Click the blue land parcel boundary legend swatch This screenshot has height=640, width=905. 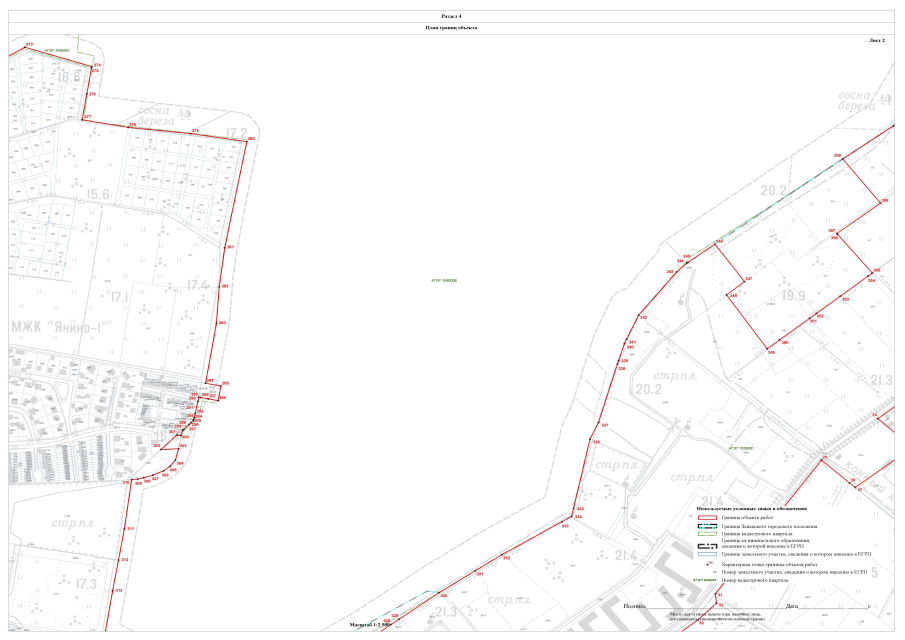tap(707, 553)
